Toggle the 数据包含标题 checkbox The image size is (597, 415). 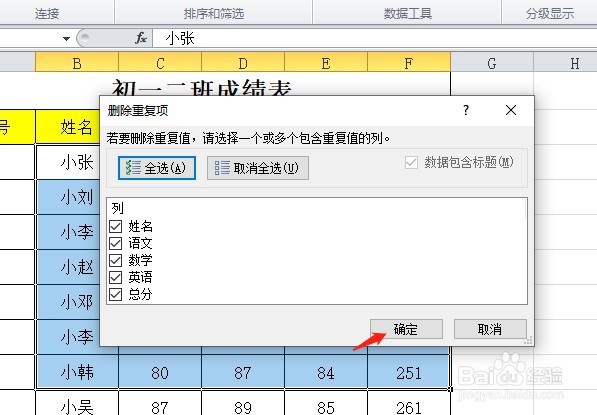[x=411, y=163]
